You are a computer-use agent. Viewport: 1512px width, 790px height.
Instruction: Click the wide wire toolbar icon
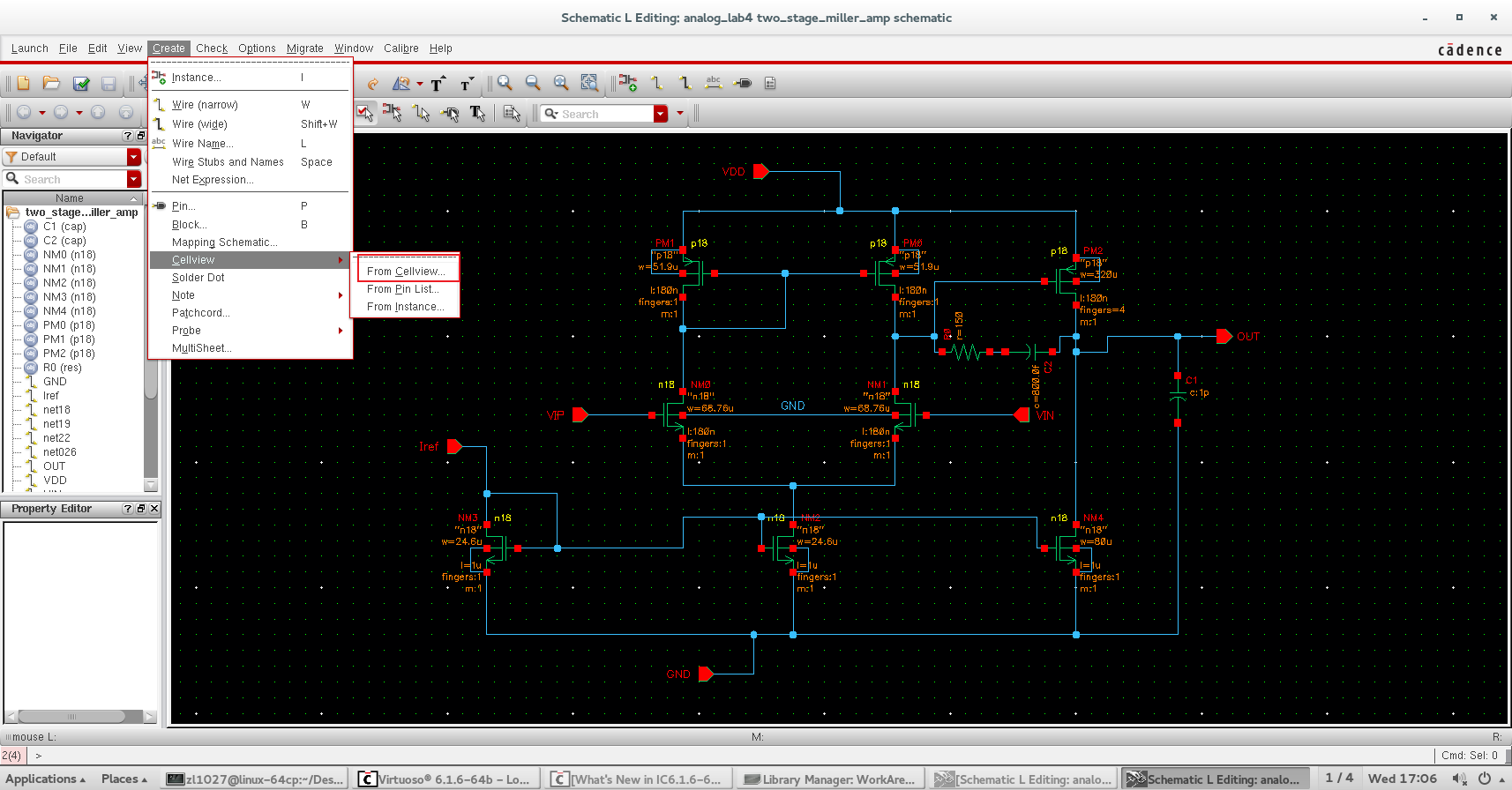[x=685, y=83]
